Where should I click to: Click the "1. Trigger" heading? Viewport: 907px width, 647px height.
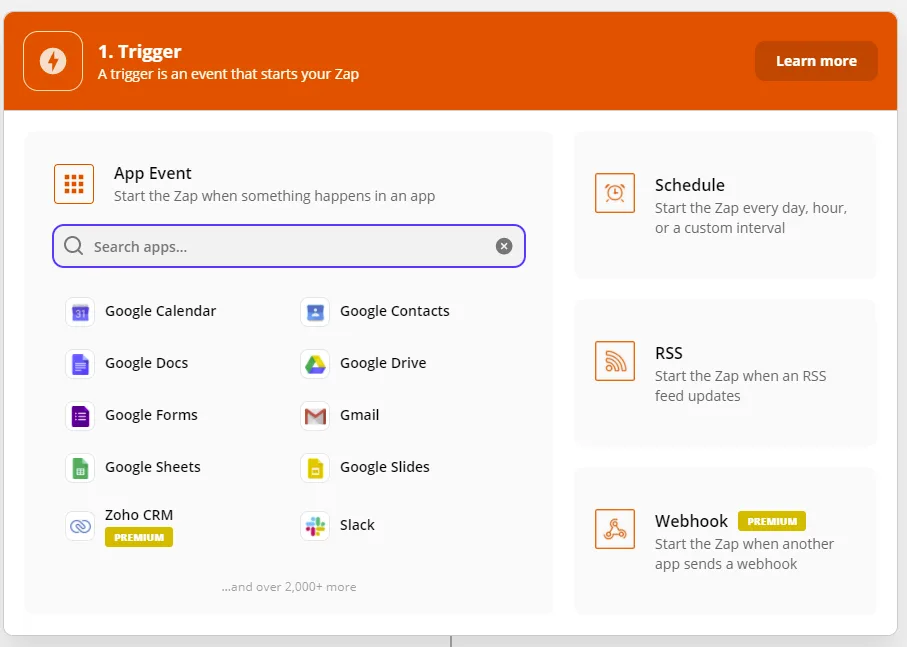pyautogui.click(x=139, y=51)
